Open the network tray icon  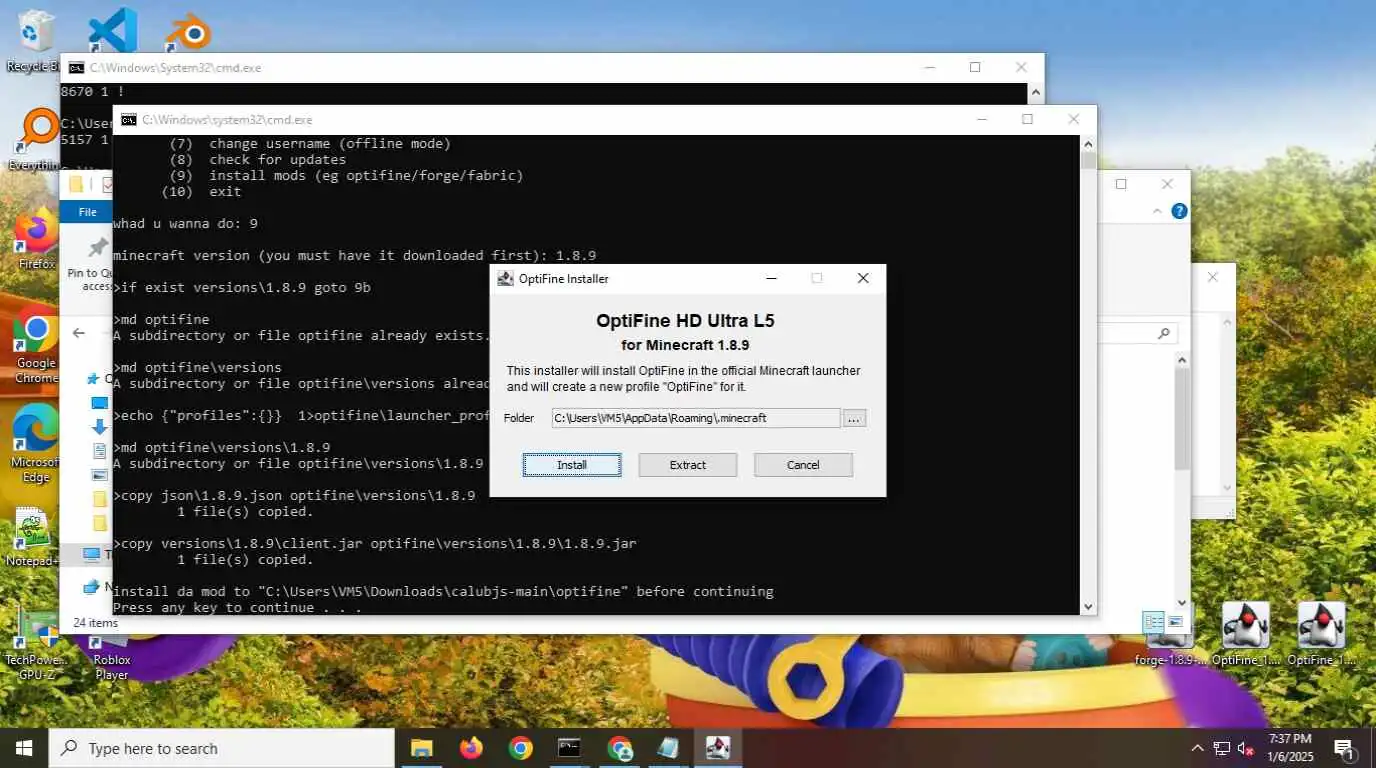point(1222,748)
